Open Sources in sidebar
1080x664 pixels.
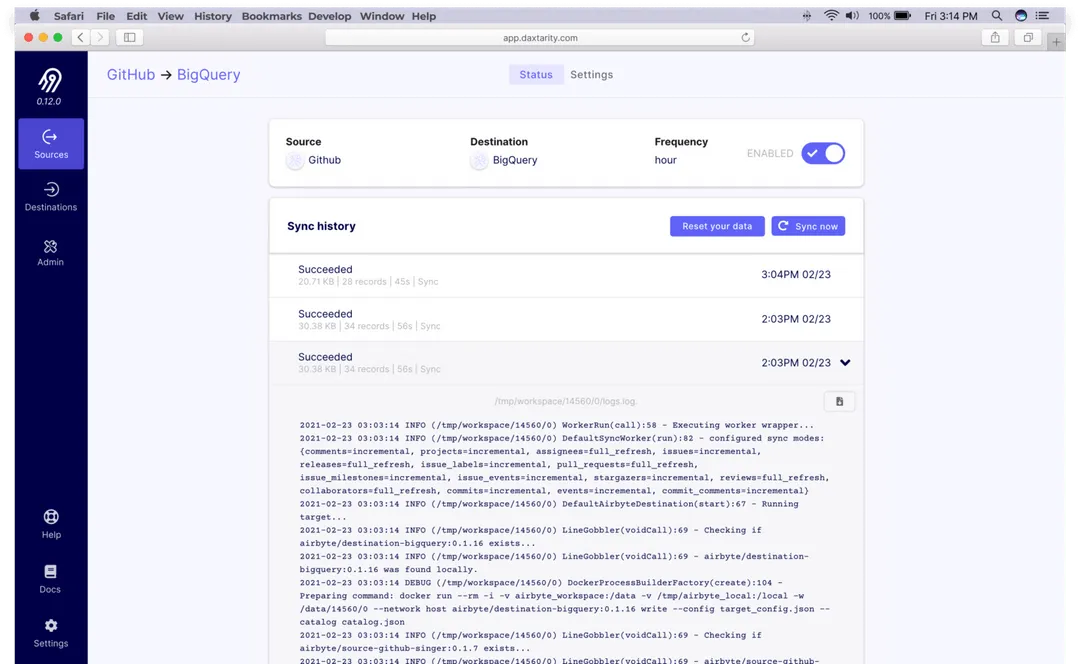51,144
